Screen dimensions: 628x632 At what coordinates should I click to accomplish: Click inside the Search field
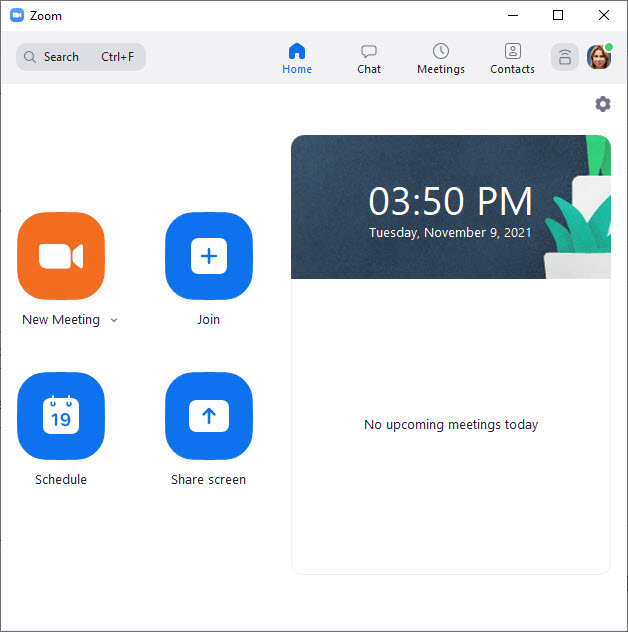81,57
